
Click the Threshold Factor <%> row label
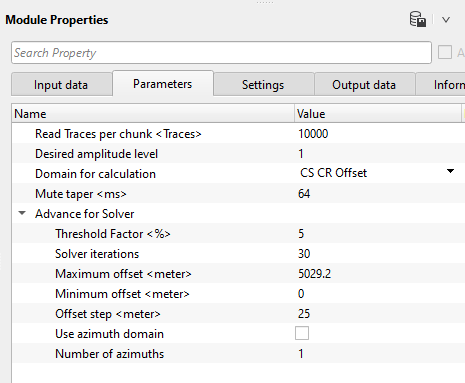113,234
